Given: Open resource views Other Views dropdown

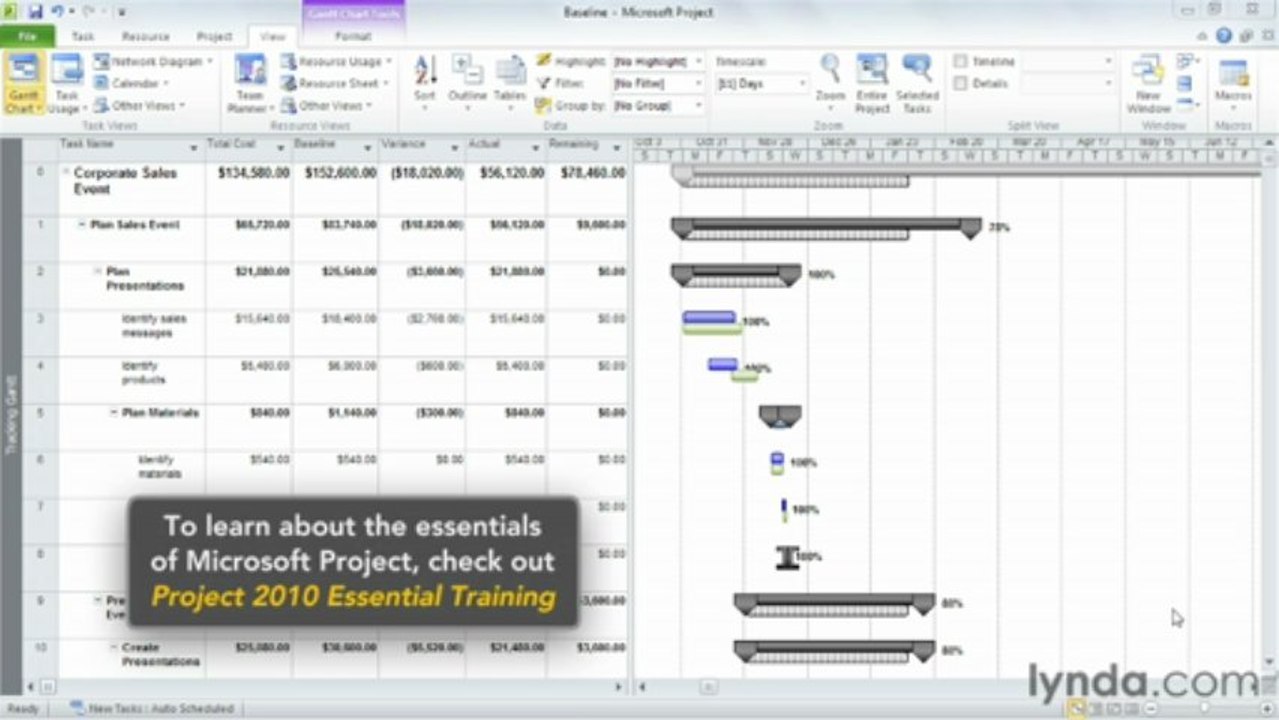Looking at the screenshot, I should [x=328, y=105].
